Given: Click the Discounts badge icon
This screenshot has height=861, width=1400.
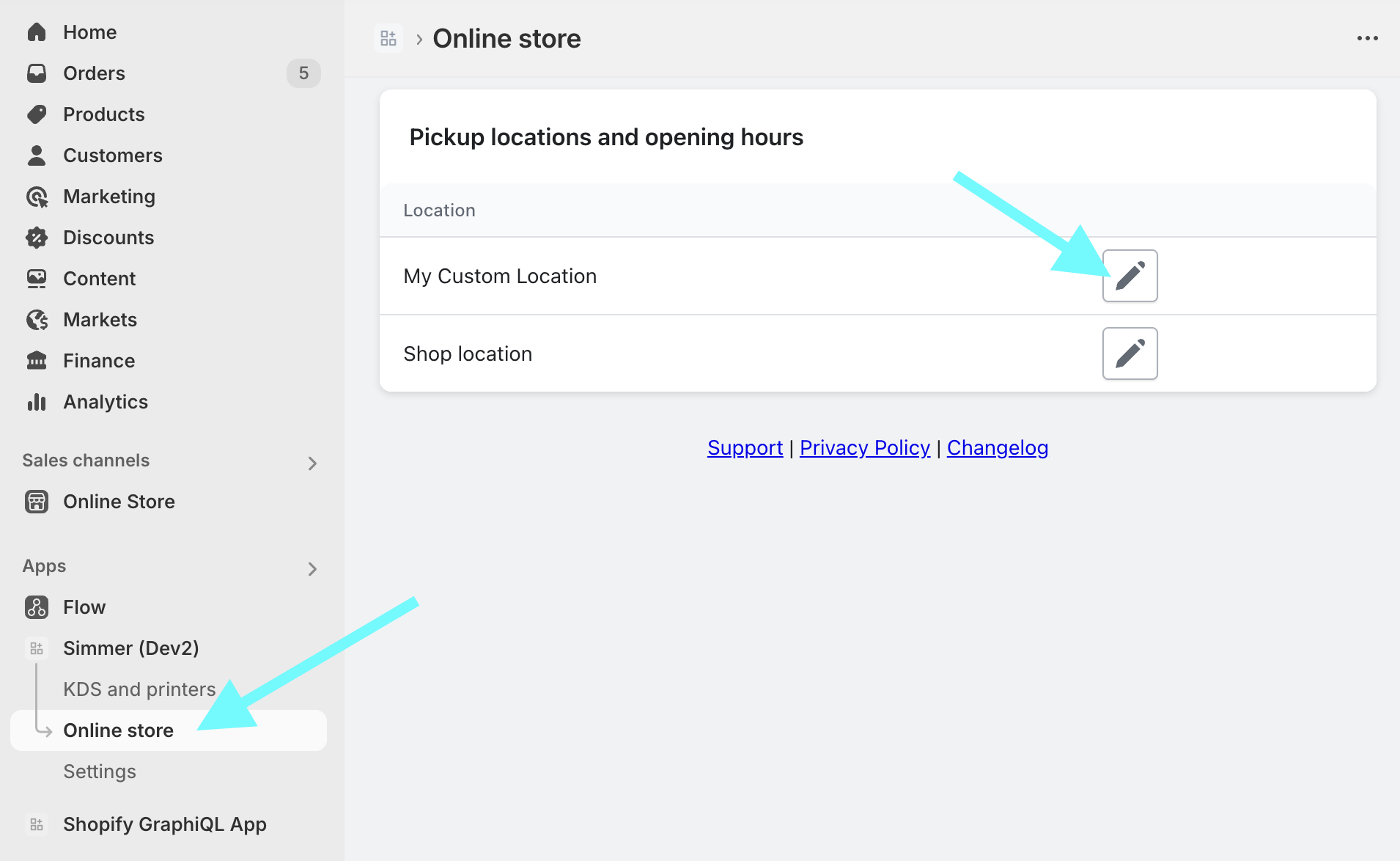Looking at the screenshot, I should [x=37, y=238].
